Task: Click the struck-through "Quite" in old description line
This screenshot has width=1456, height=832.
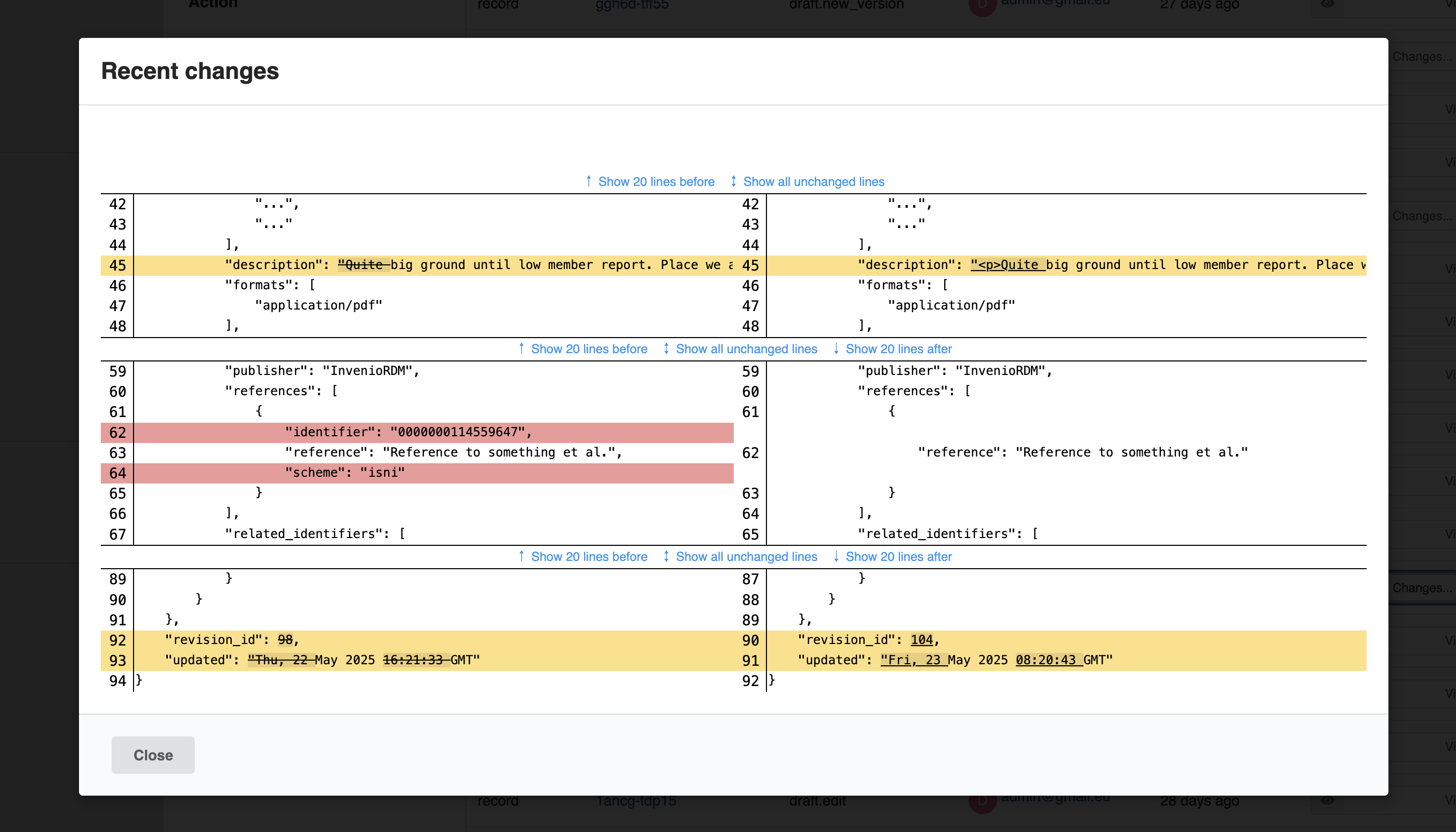Action: tap(364, 264)
